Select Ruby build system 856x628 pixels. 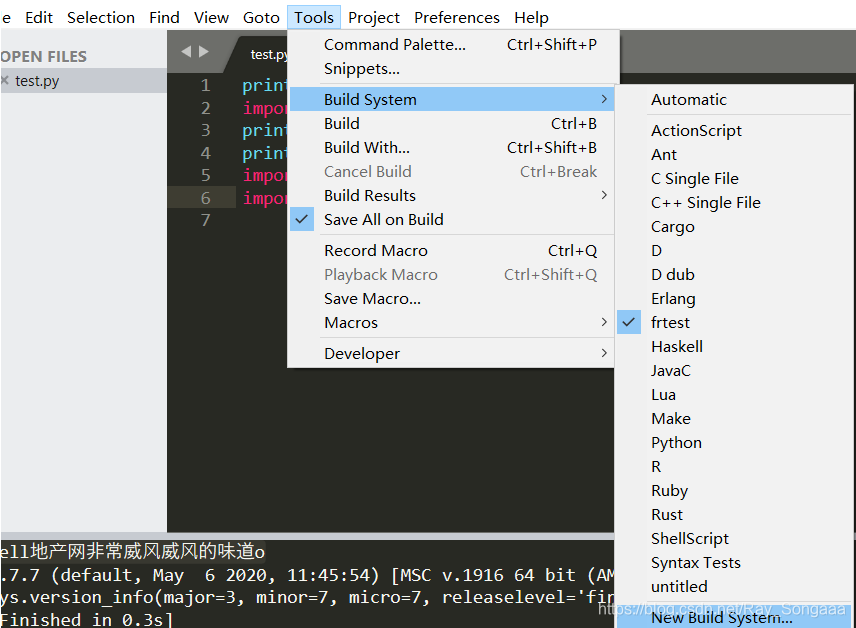[x=734, y=491]
